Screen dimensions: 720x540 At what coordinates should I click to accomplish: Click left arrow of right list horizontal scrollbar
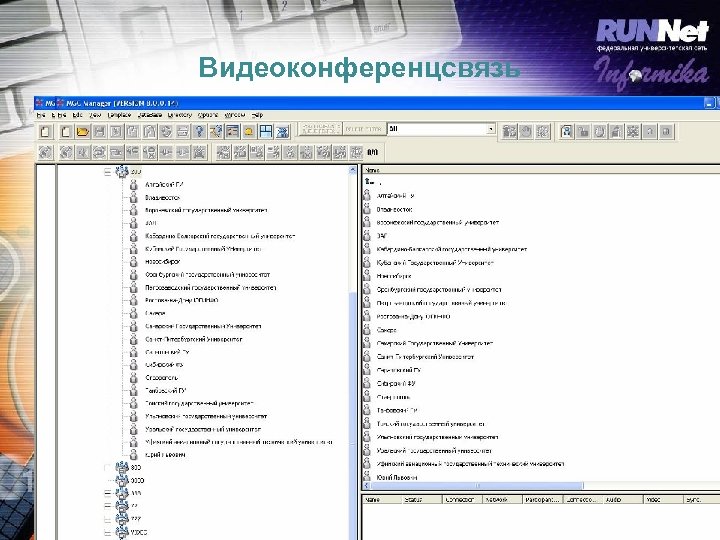click(x=366, y=486)
